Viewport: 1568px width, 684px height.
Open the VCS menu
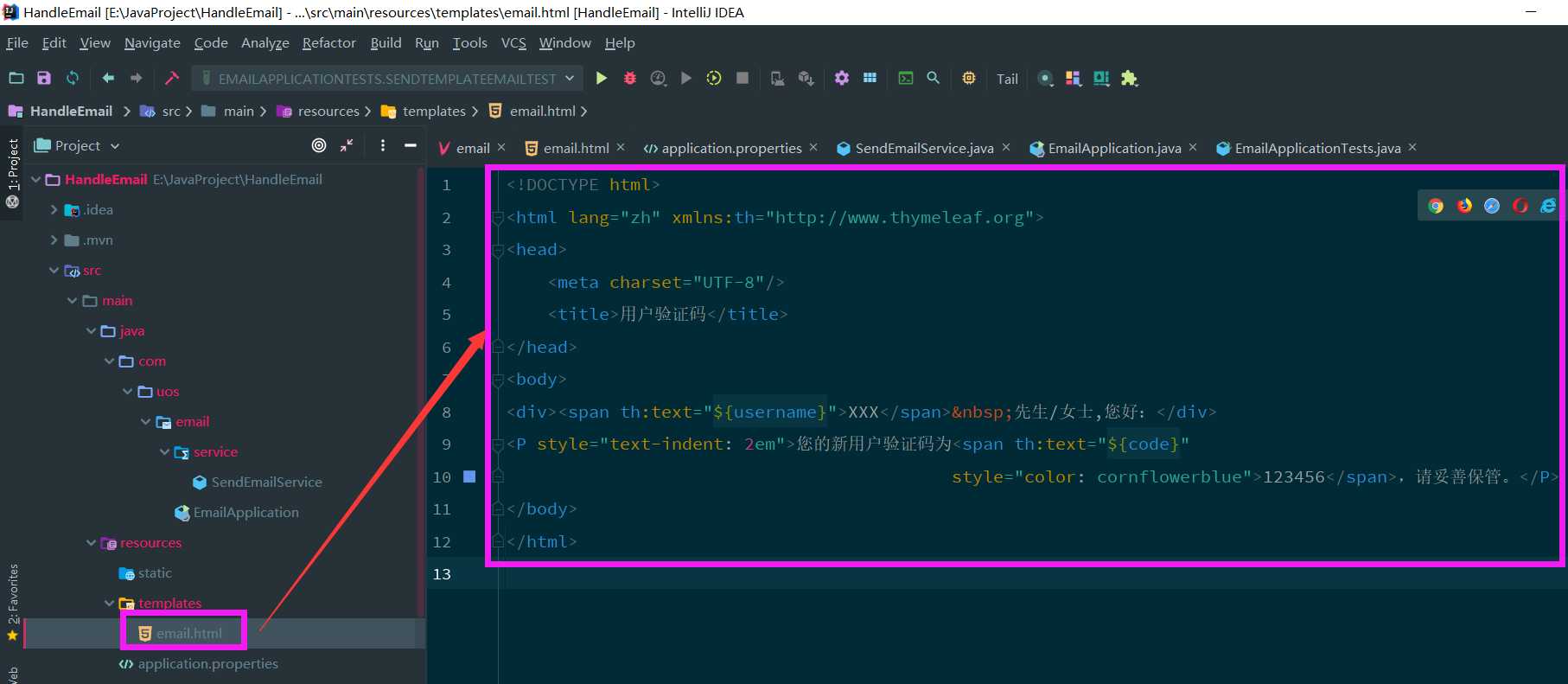point(513,43)
